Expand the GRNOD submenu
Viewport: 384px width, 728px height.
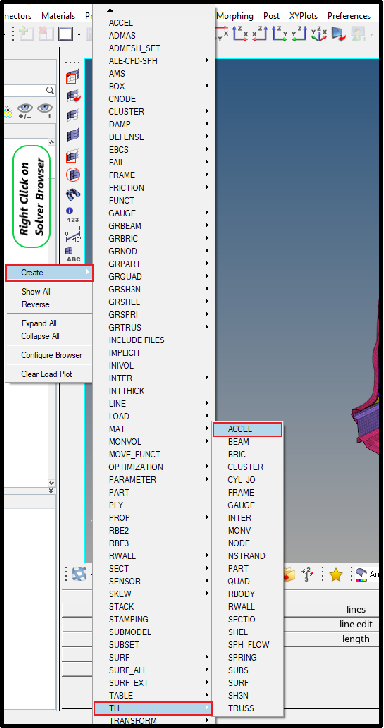154,251
